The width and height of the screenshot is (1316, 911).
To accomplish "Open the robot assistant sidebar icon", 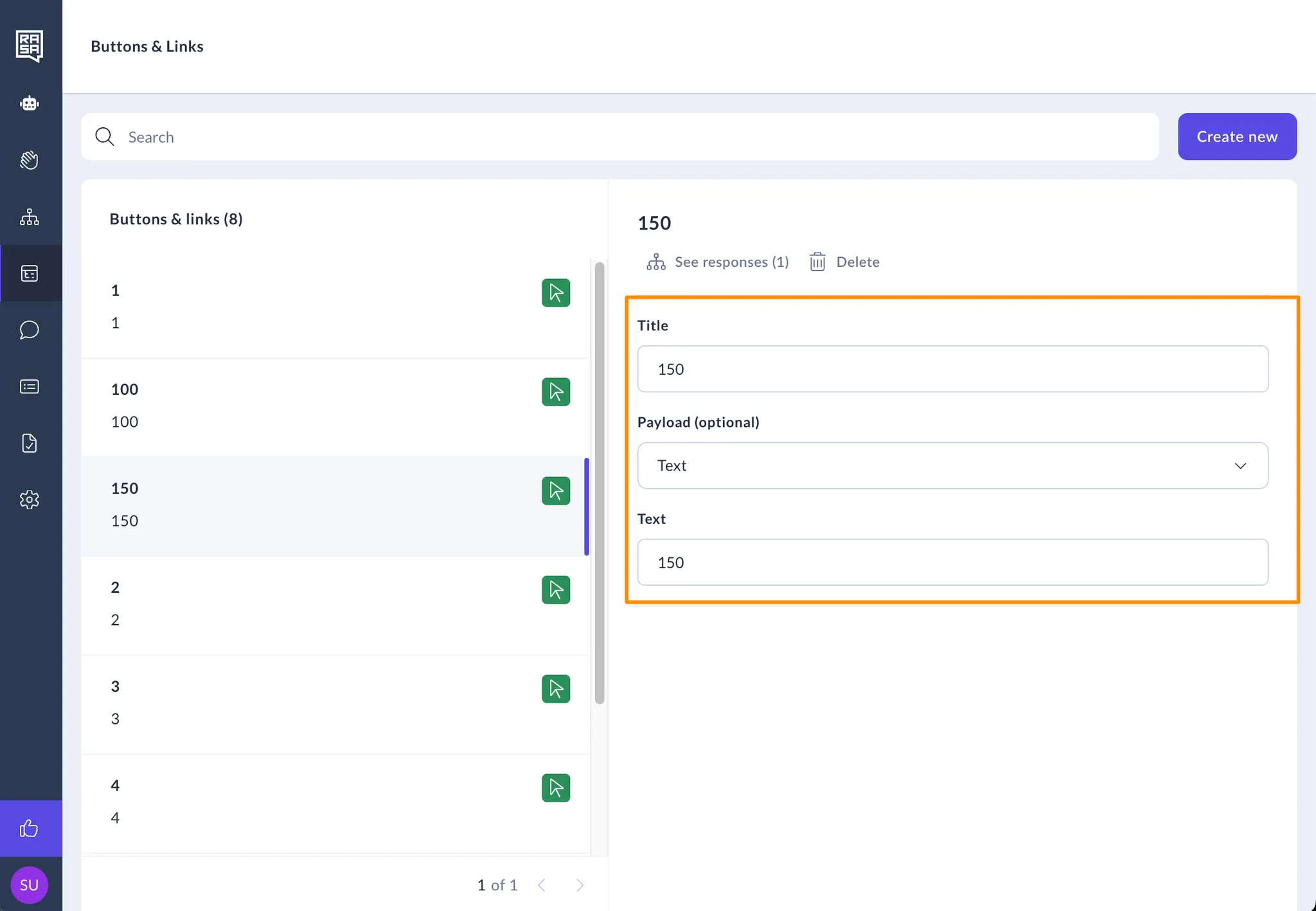I will point(30,104).
